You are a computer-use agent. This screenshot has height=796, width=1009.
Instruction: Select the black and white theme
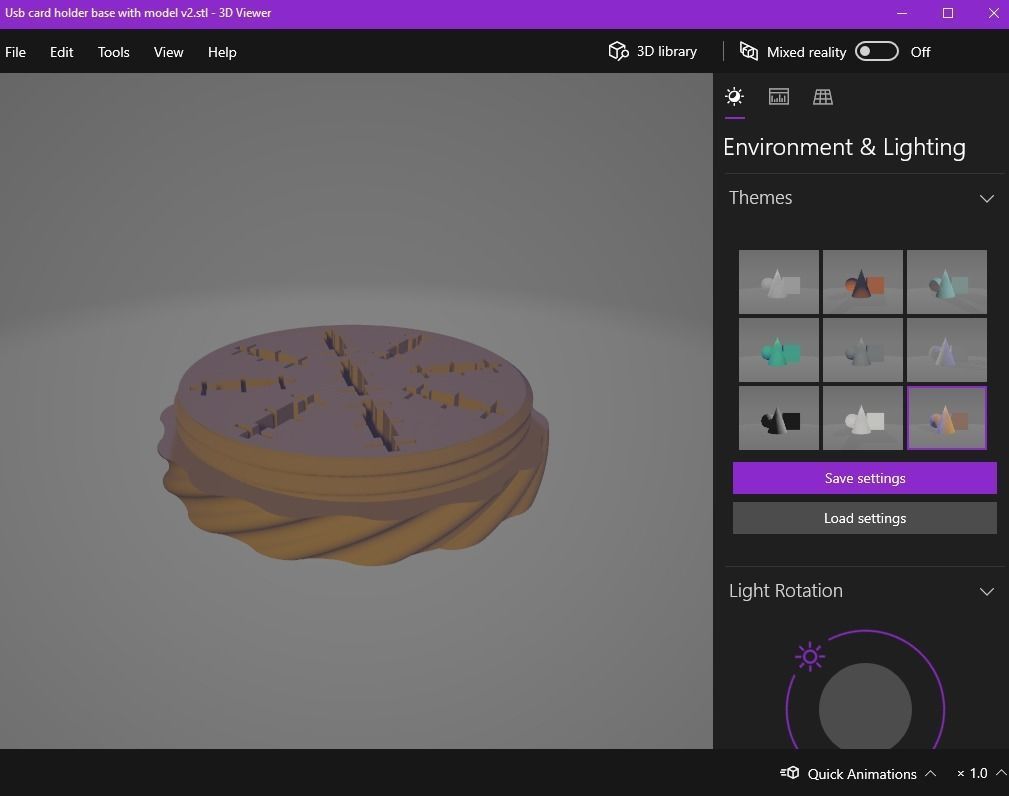(x=779, y=418)
